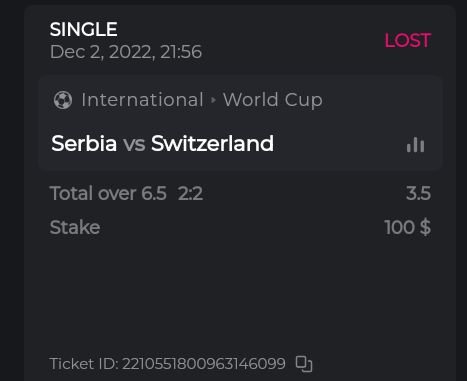Open the World Cup tournament link
The width and height of the screenshot is (467, 381).
pos(273,100)
